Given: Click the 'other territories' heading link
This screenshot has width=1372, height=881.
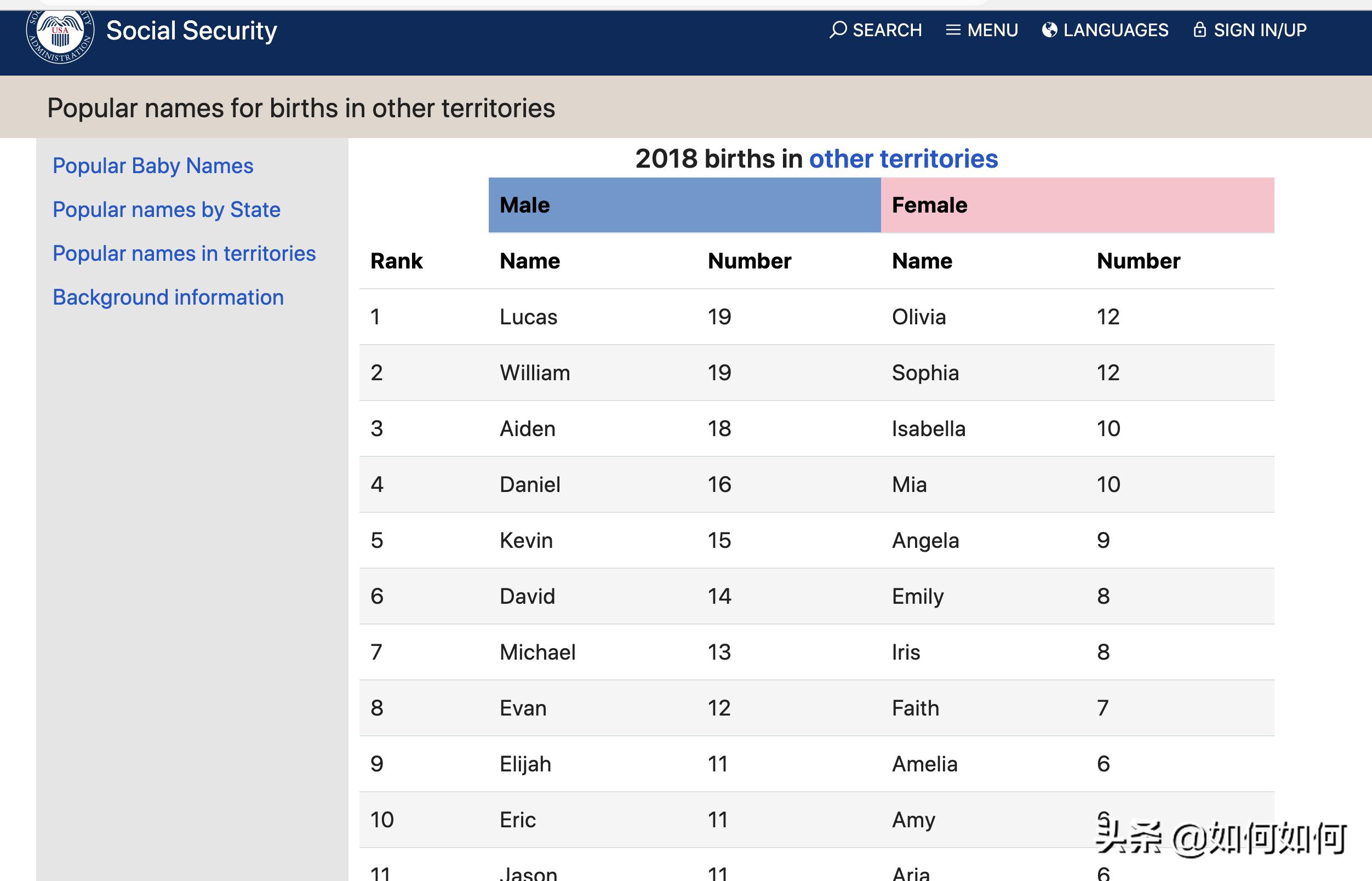Looking at the screenshot, I should 903,159.
